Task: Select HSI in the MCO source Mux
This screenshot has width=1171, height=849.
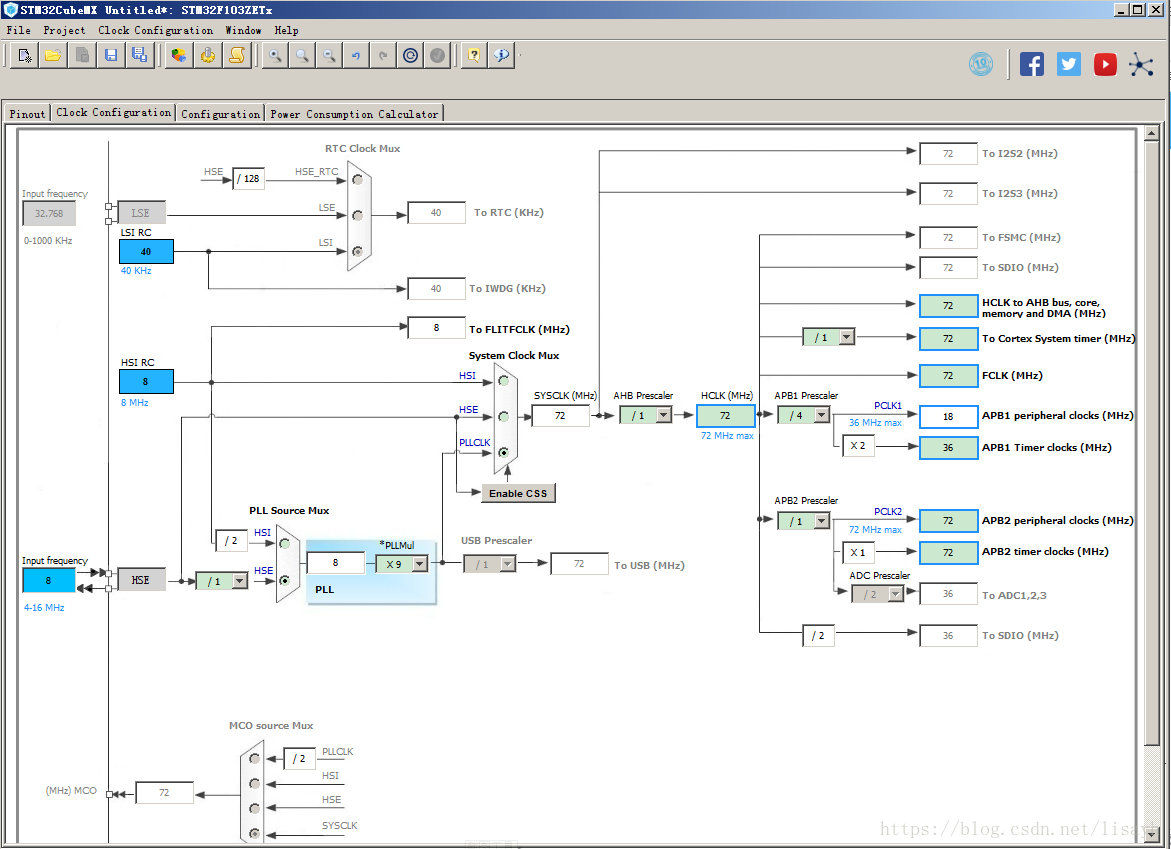Action: coord(255,783)
